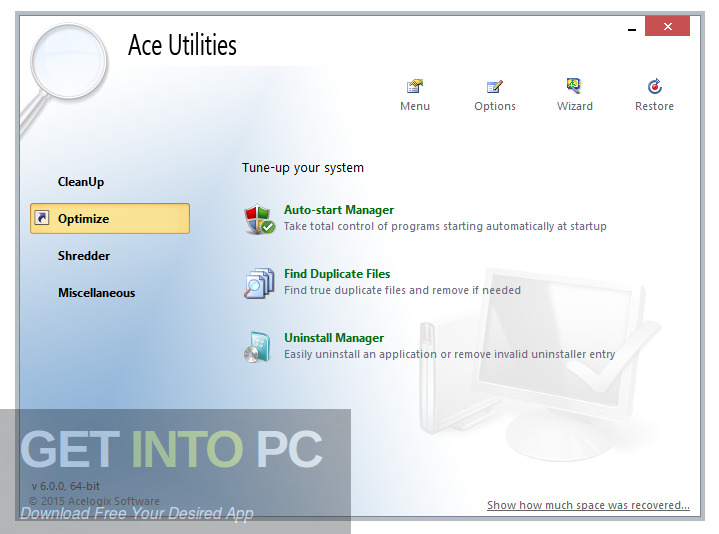This screenshot has height=534, width=719.
Task: Minimize the Ace Utilities window
Action: click(632, 28)
